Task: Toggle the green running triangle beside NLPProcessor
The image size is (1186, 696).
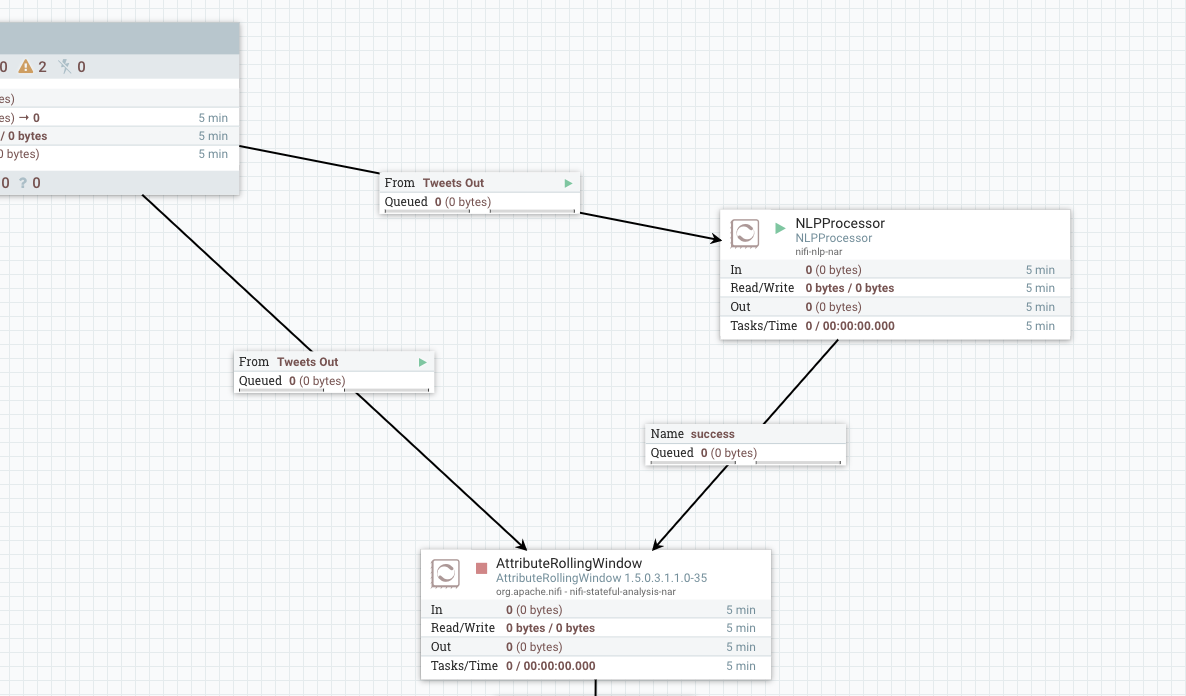Action: [779, 226]
